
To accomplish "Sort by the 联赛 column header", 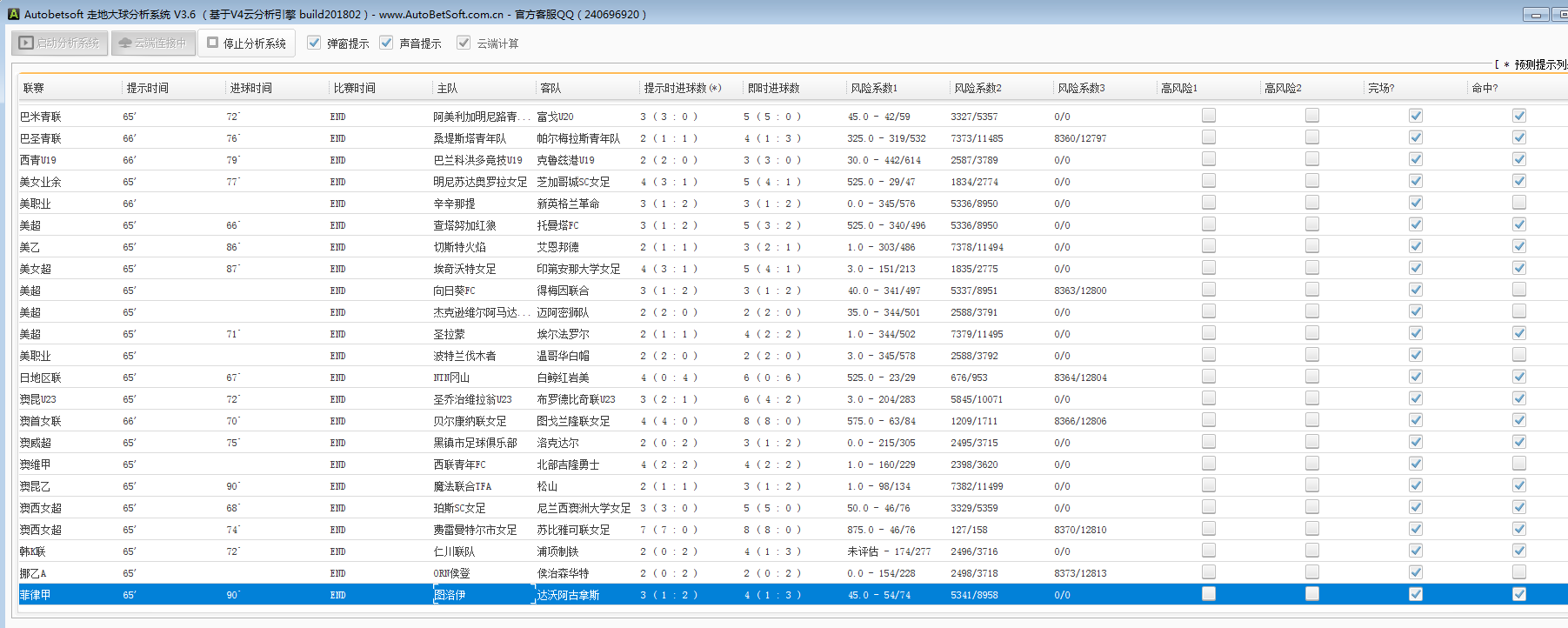I will click(x=34, y=88).
